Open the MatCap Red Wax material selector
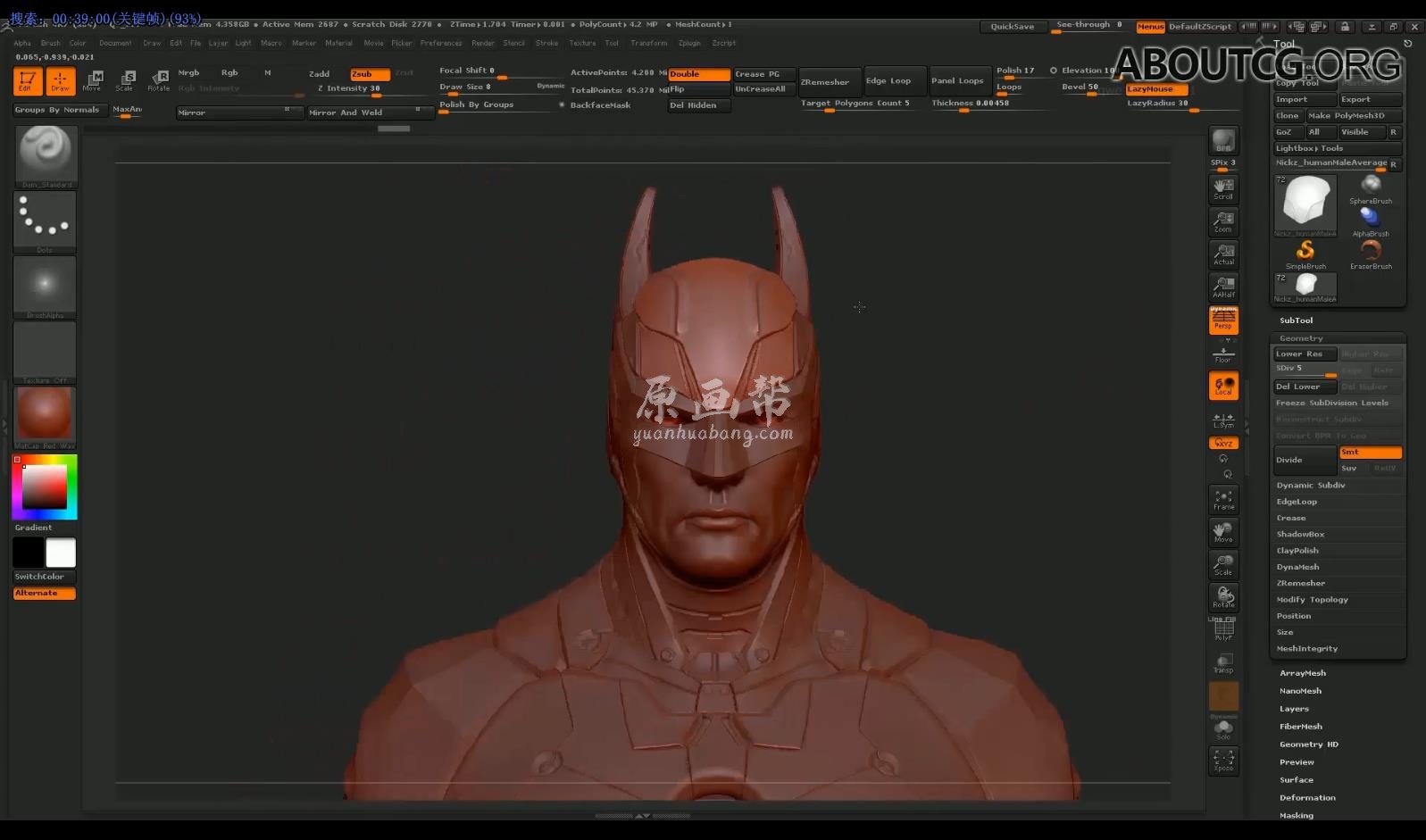This screenshot has width=1426, height=840. coord(46,418)
